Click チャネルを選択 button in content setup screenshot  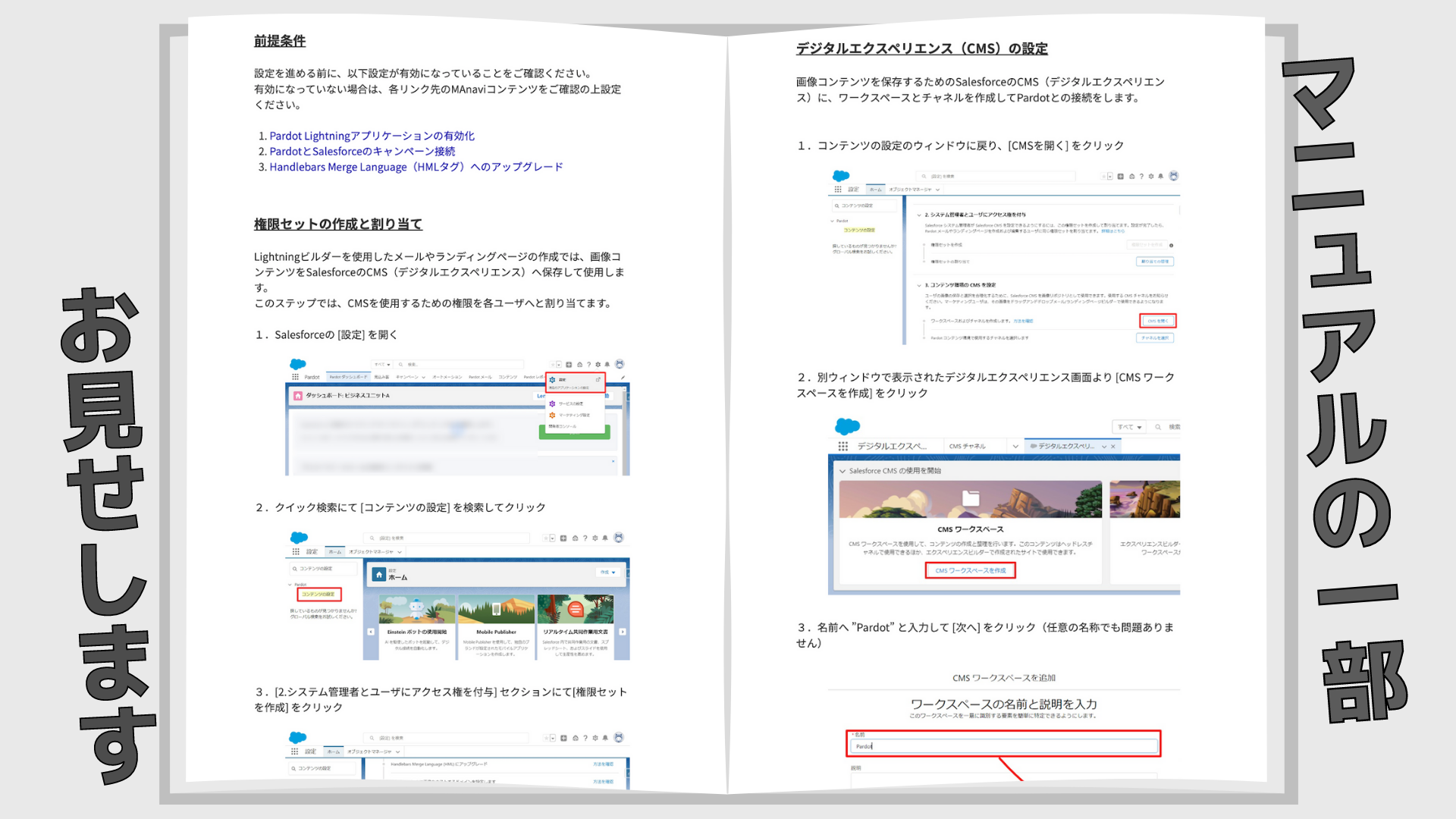tap(1155, 338)
